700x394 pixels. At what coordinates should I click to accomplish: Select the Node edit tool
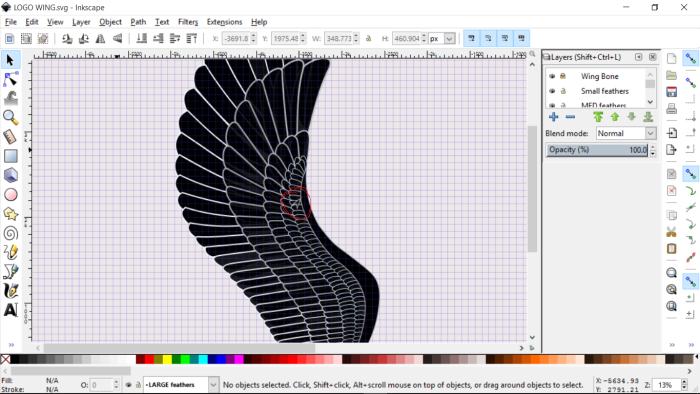[x=10, y=79]
